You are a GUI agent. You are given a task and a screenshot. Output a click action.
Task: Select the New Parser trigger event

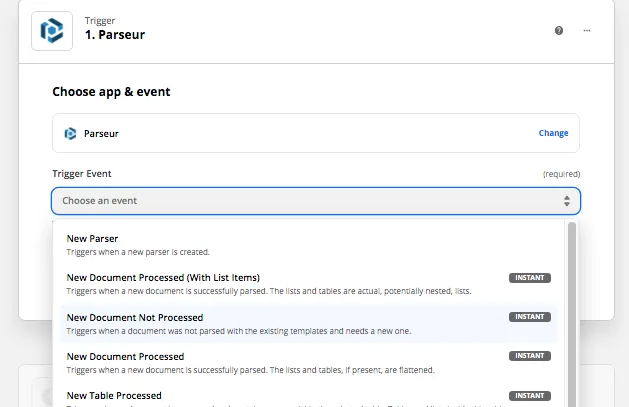tap(92, 239)
